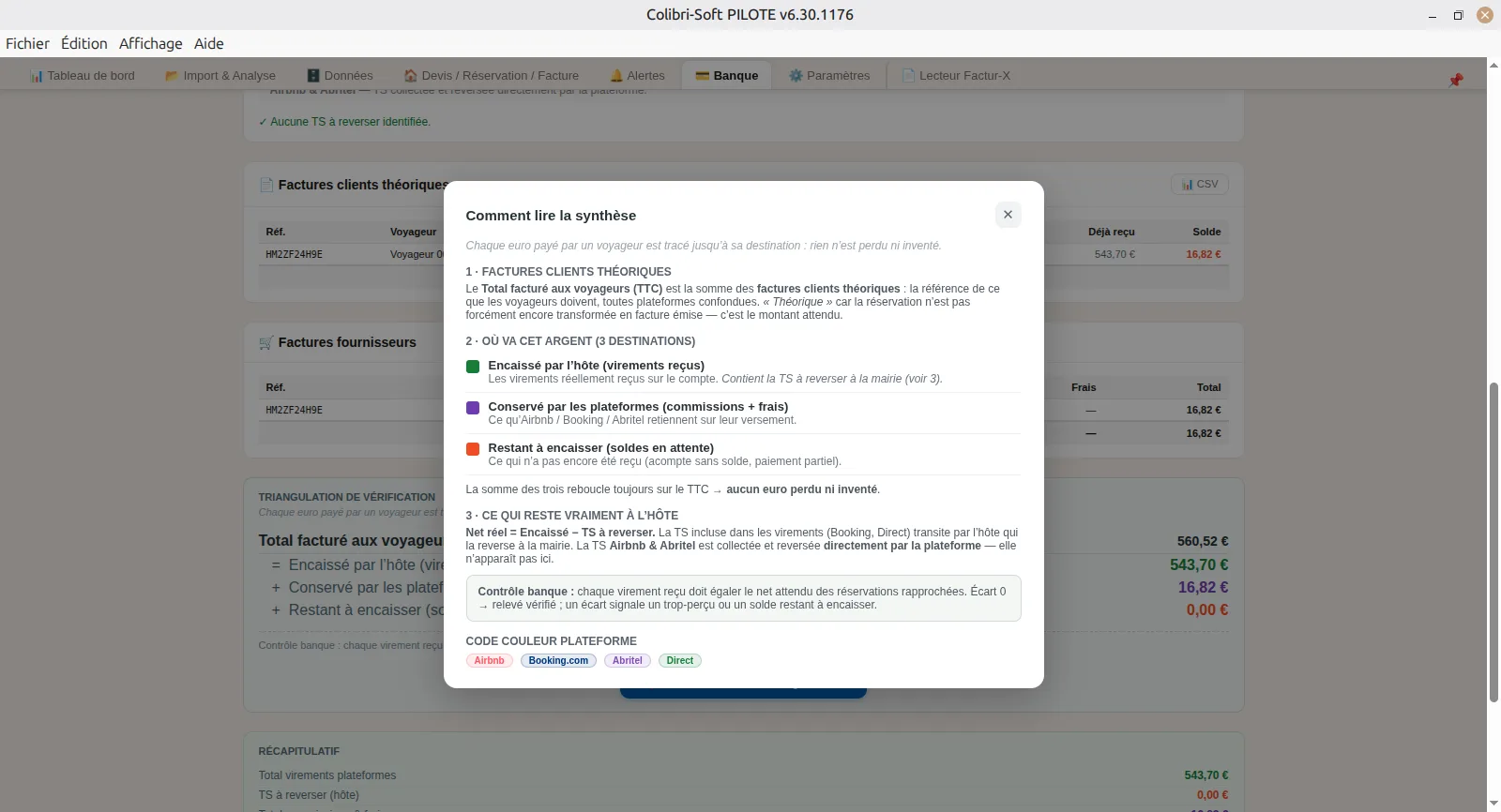Screen dimensions: 1501x812
Task: Click the Banque card icon
Action: point(702,76)
